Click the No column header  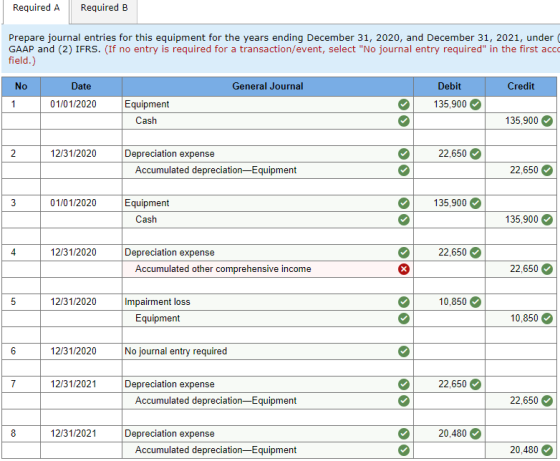pyautogui.click(x=21, y=86)
